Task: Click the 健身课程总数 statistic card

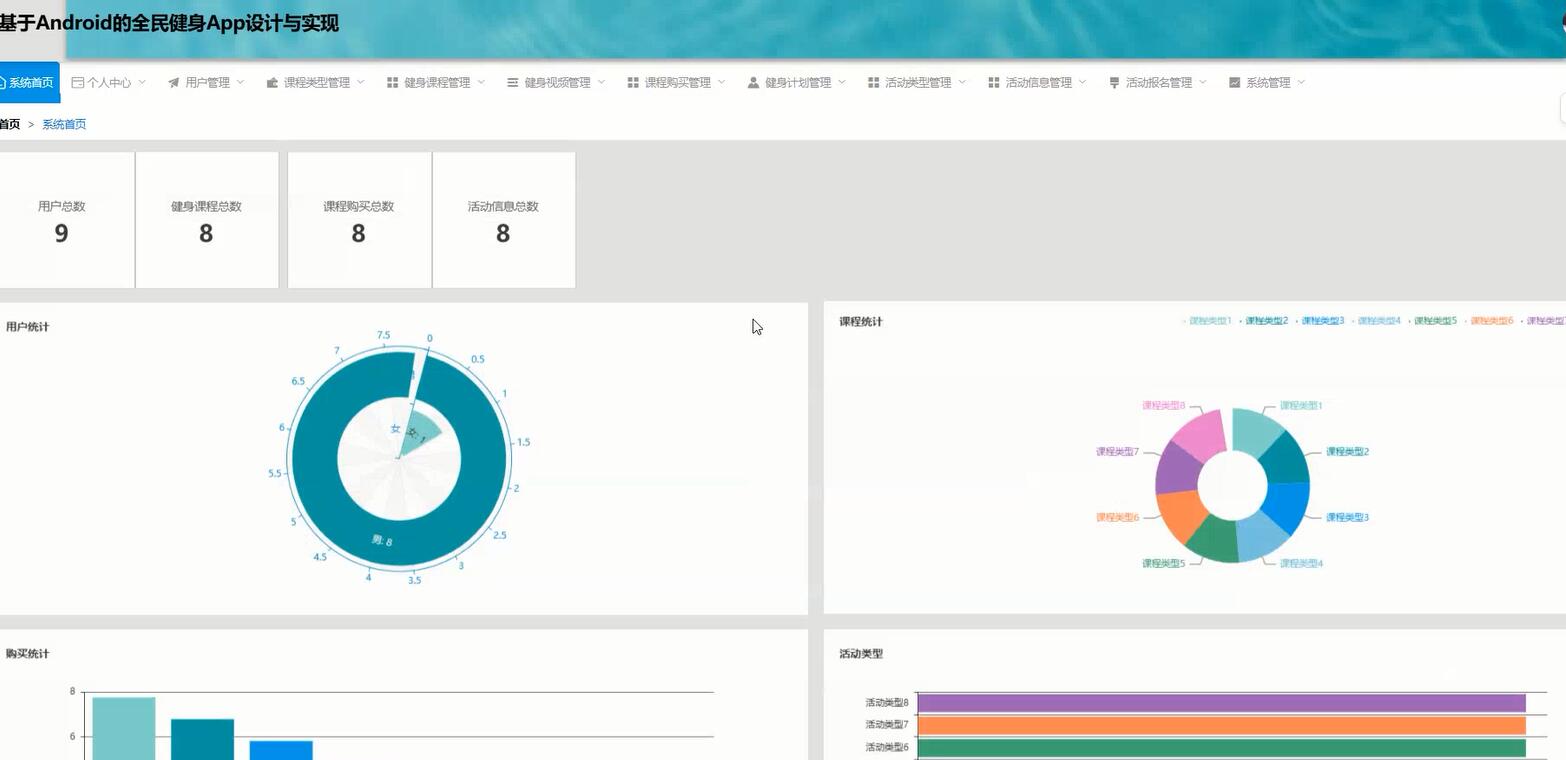Action: 207,220
